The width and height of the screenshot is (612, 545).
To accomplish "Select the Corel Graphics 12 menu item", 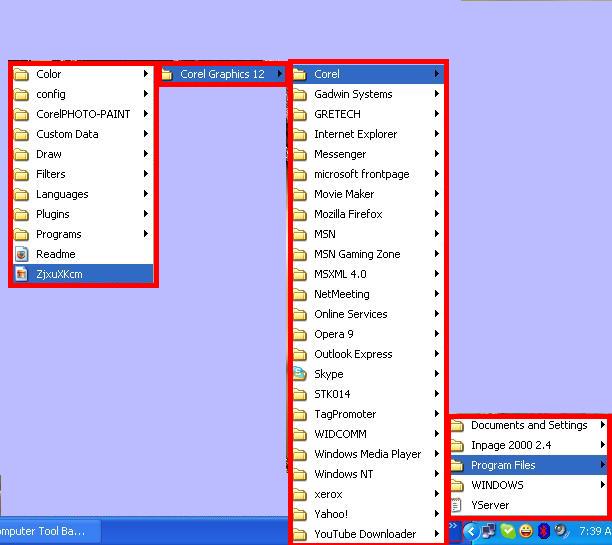I will point(222,74).
